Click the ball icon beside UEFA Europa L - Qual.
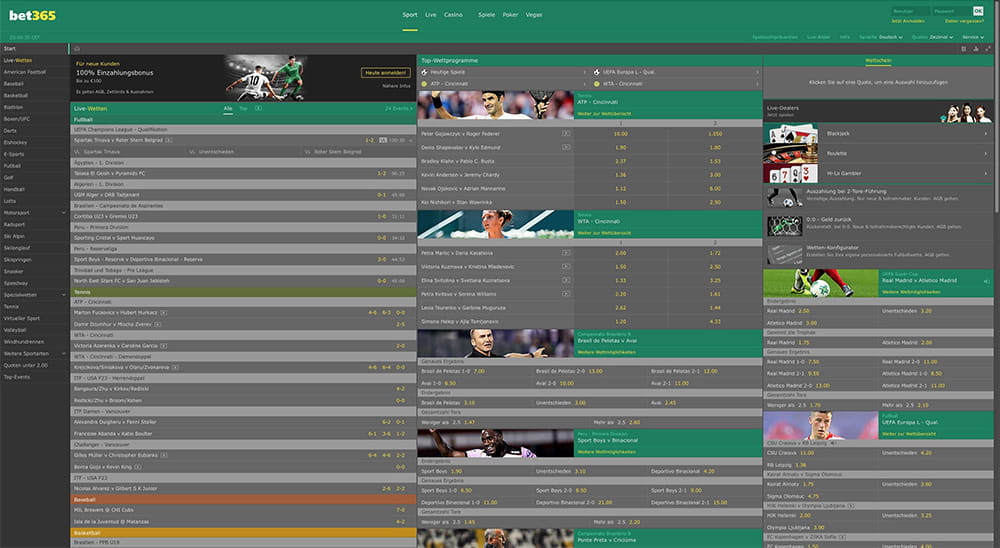Screen dimensions: 1000x548 click(x=597, y=72)
